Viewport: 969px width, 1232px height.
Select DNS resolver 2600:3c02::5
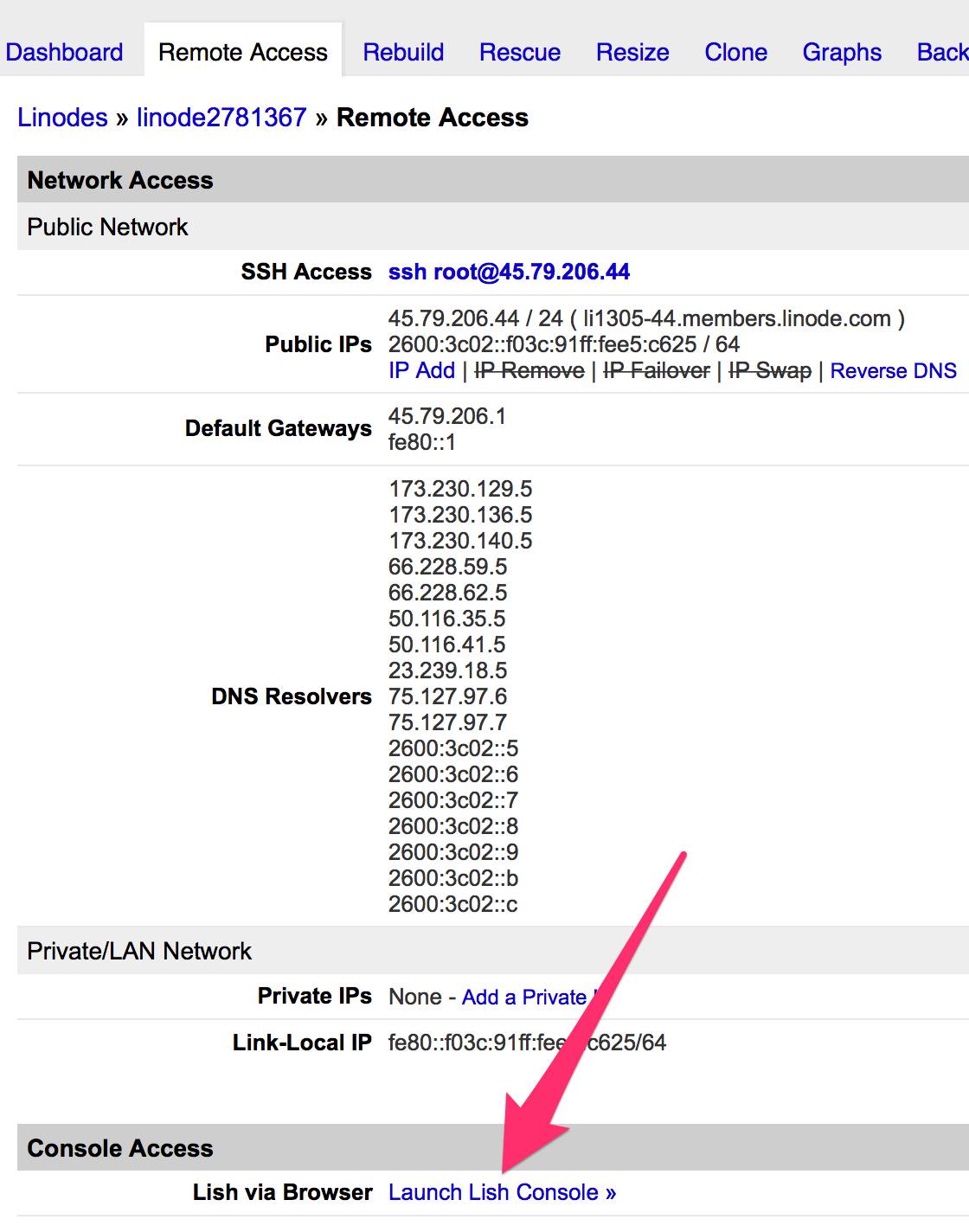click(x=453, y=748)
